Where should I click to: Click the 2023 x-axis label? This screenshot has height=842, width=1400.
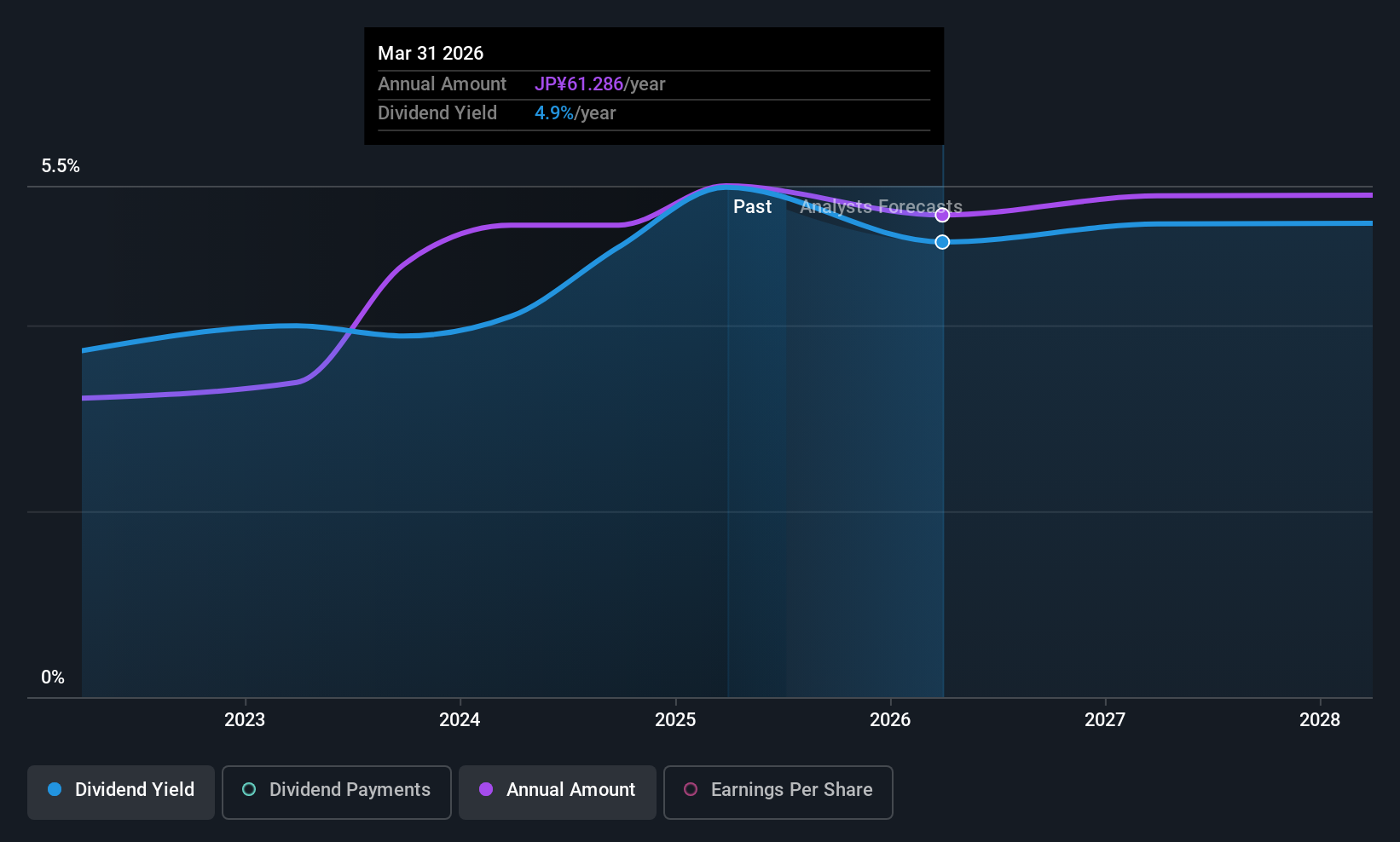click(245, 720)
